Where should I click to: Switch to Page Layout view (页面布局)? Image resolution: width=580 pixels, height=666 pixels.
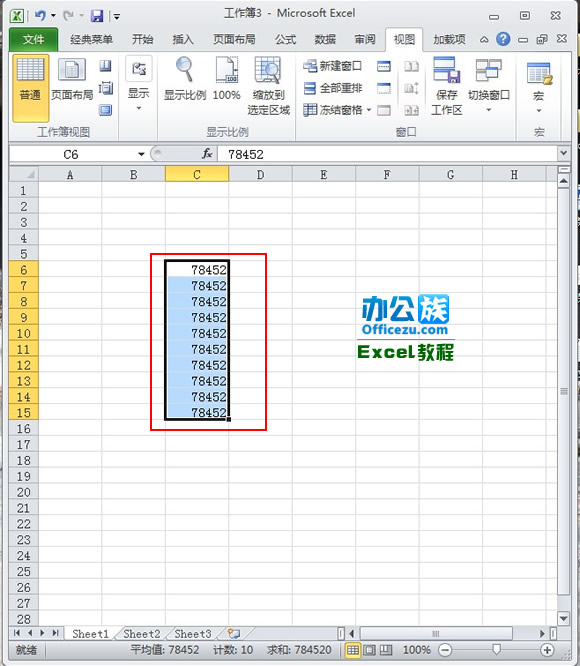coord(72,79)
